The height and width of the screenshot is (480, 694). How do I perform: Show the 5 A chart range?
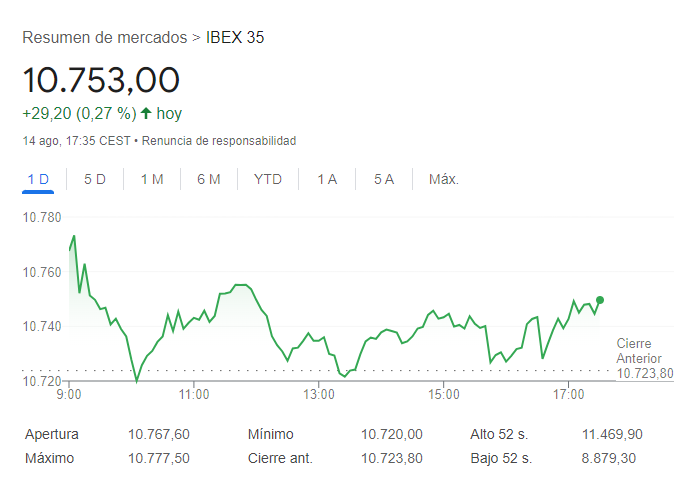tap(384, 180)
